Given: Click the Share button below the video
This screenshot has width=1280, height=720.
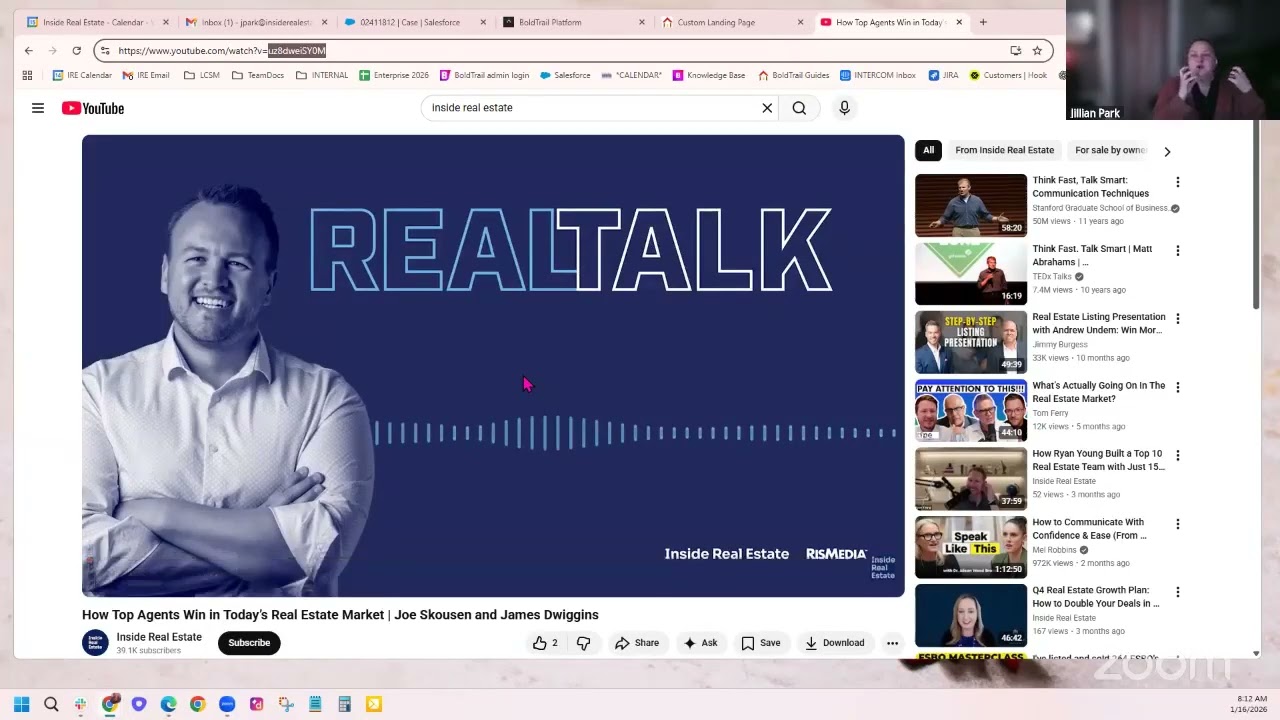Looking at the screenshot, I should click(637, 643).
